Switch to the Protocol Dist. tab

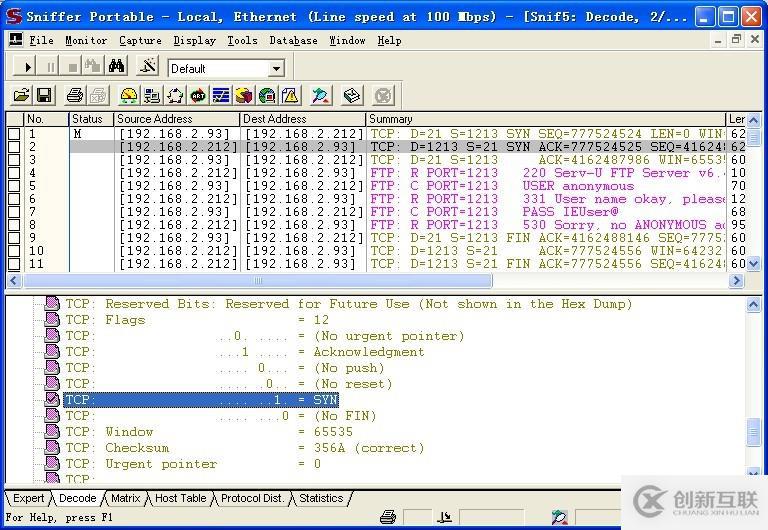tap(252, 498)
